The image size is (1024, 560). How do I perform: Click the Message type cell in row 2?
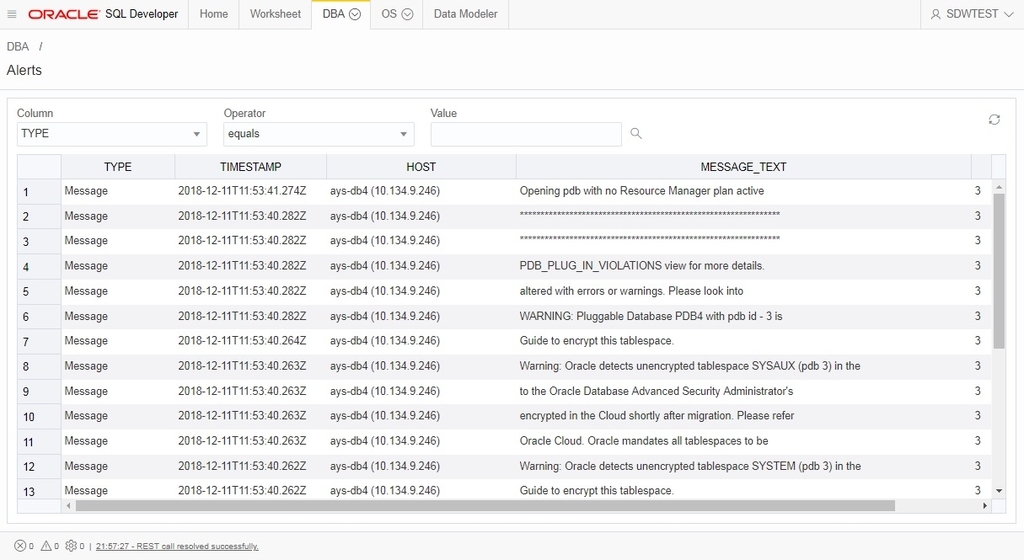coord(118,216)
